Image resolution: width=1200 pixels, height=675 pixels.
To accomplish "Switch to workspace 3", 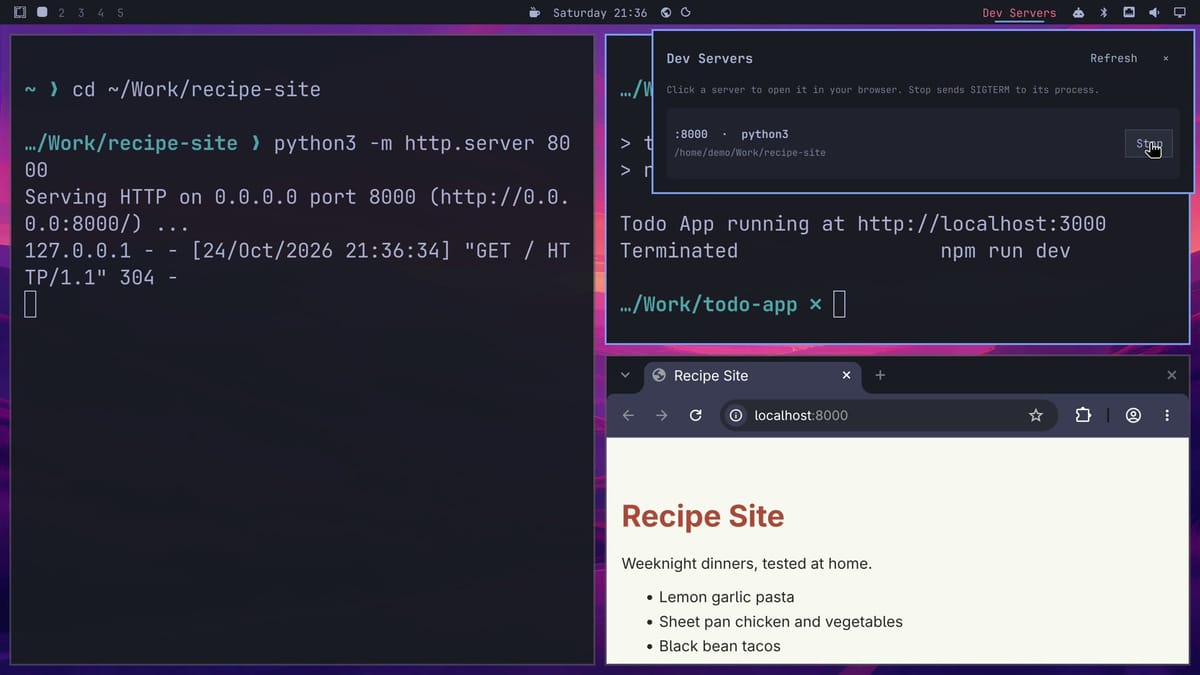I will [81, 13].
